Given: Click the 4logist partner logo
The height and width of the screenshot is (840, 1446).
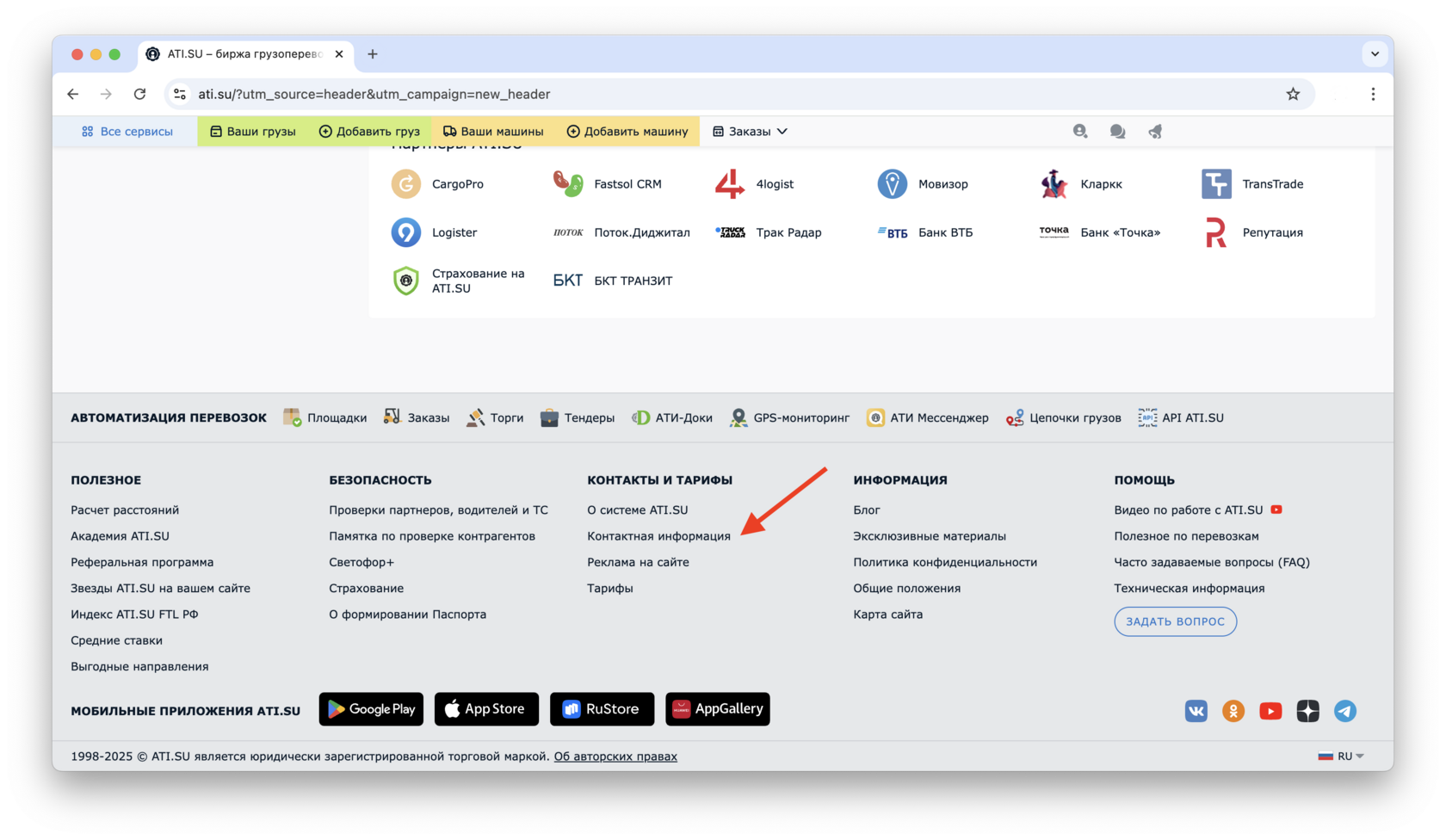Looking at the screenshot, I should [730, 184].
